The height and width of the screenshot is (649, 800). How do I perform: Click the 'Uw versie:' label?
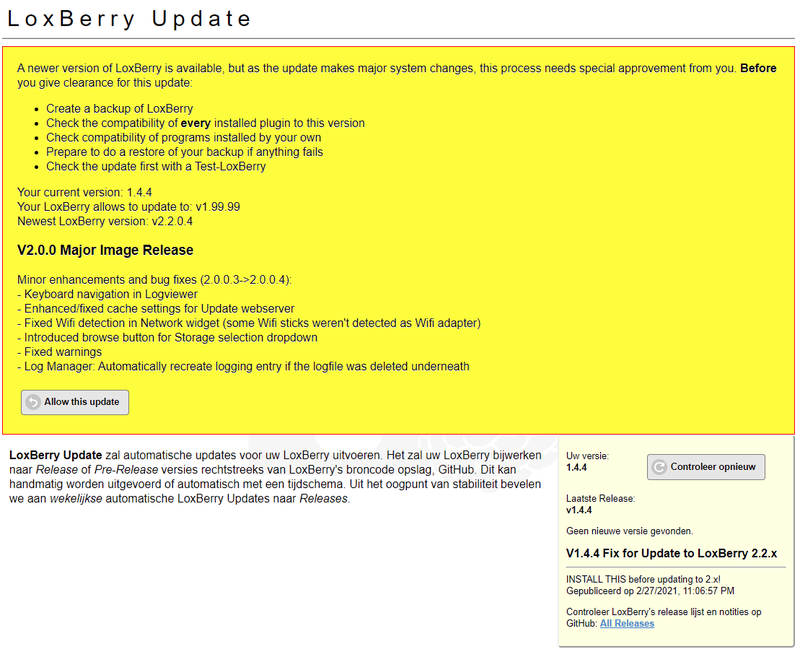pos(587,456)
